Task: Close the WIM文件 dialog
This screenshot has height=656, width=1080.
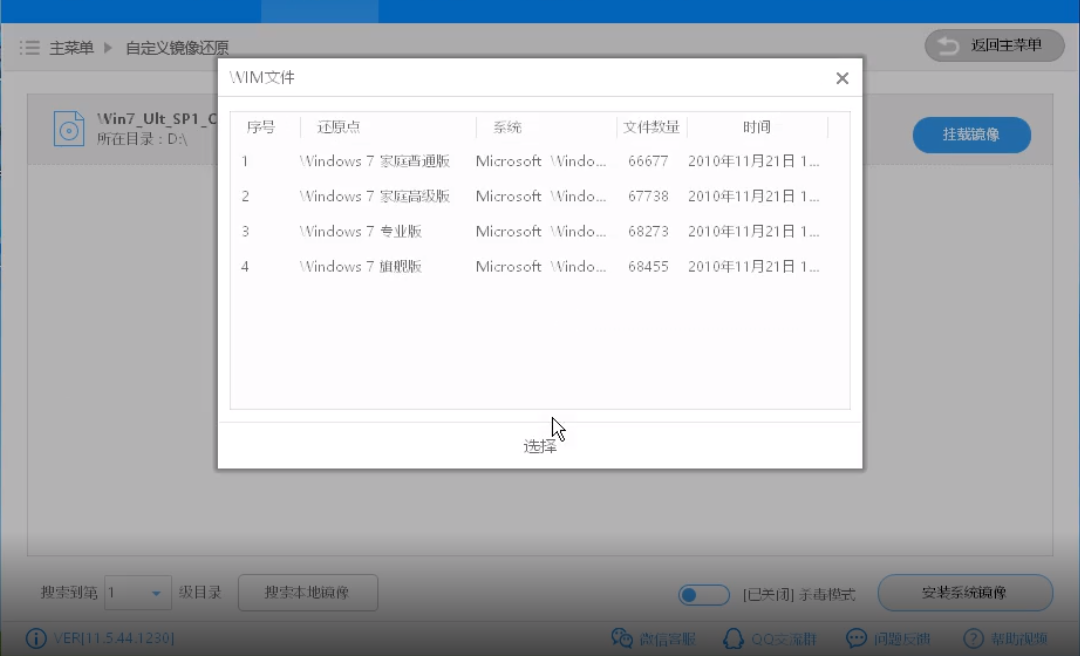Action: (842, 78)
